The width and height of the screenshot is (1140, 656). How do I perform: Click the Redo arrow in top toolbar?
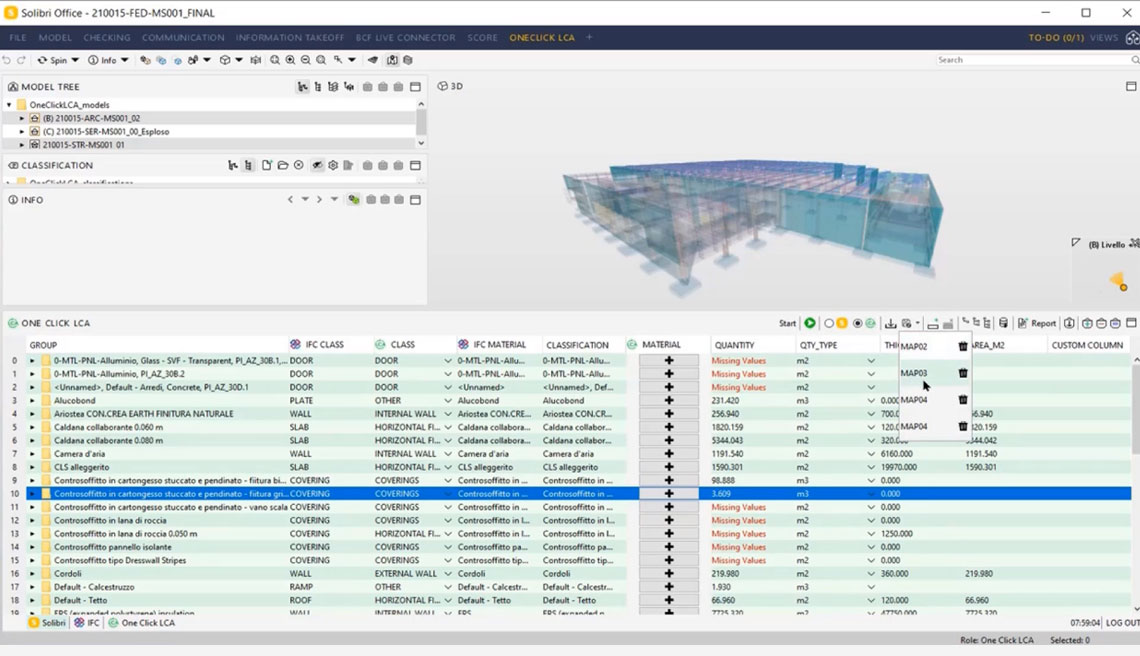[x=21, y=60]
